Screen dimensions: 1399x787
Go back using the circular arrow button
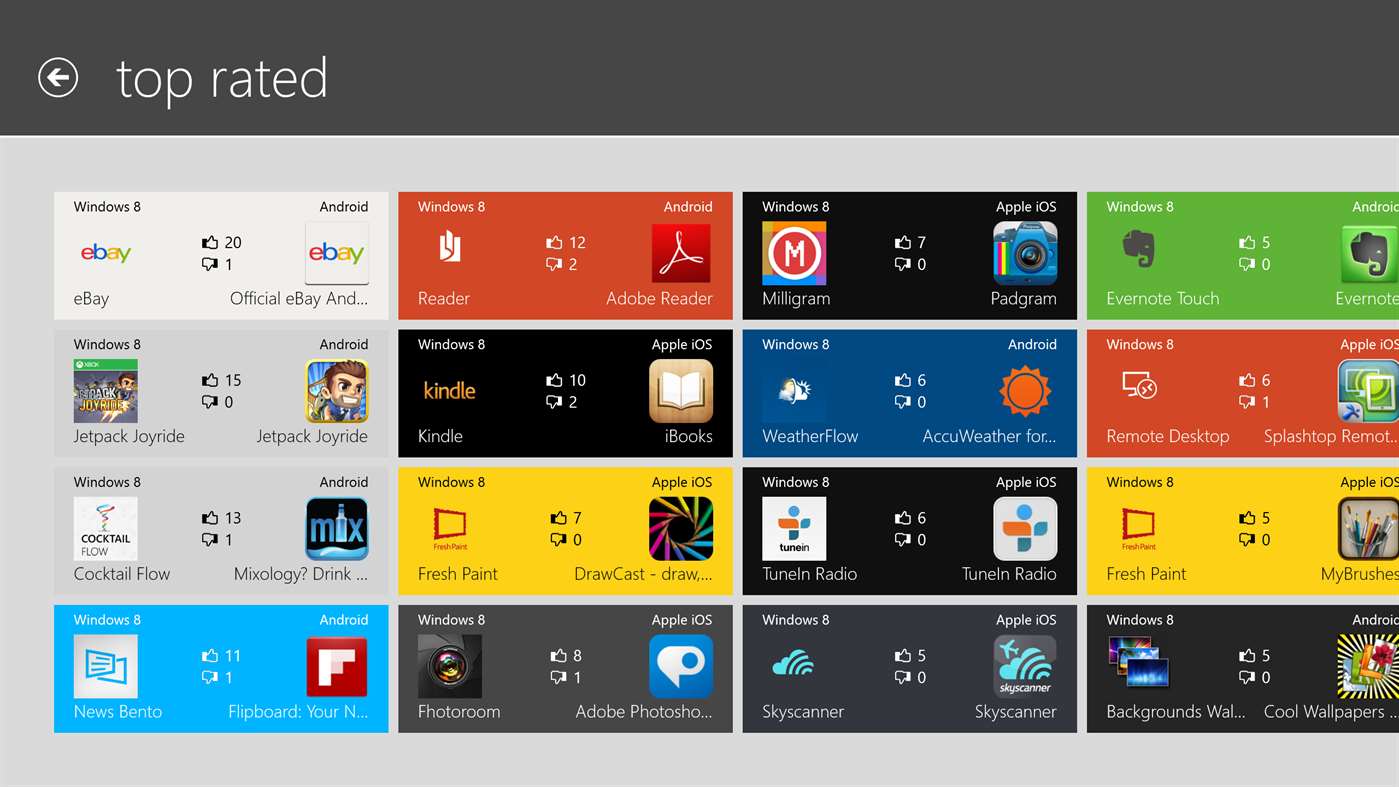click(x=58, y=77)
